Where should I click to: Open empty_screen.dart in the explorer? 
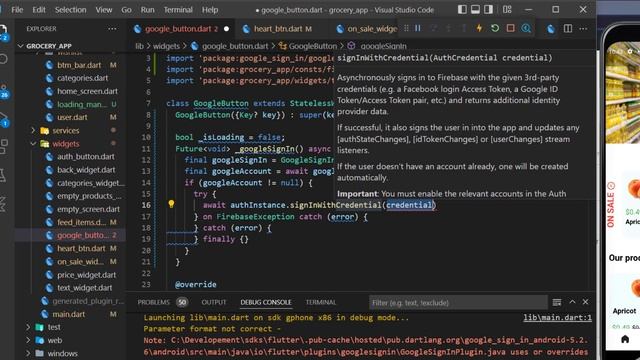point(88,209)
